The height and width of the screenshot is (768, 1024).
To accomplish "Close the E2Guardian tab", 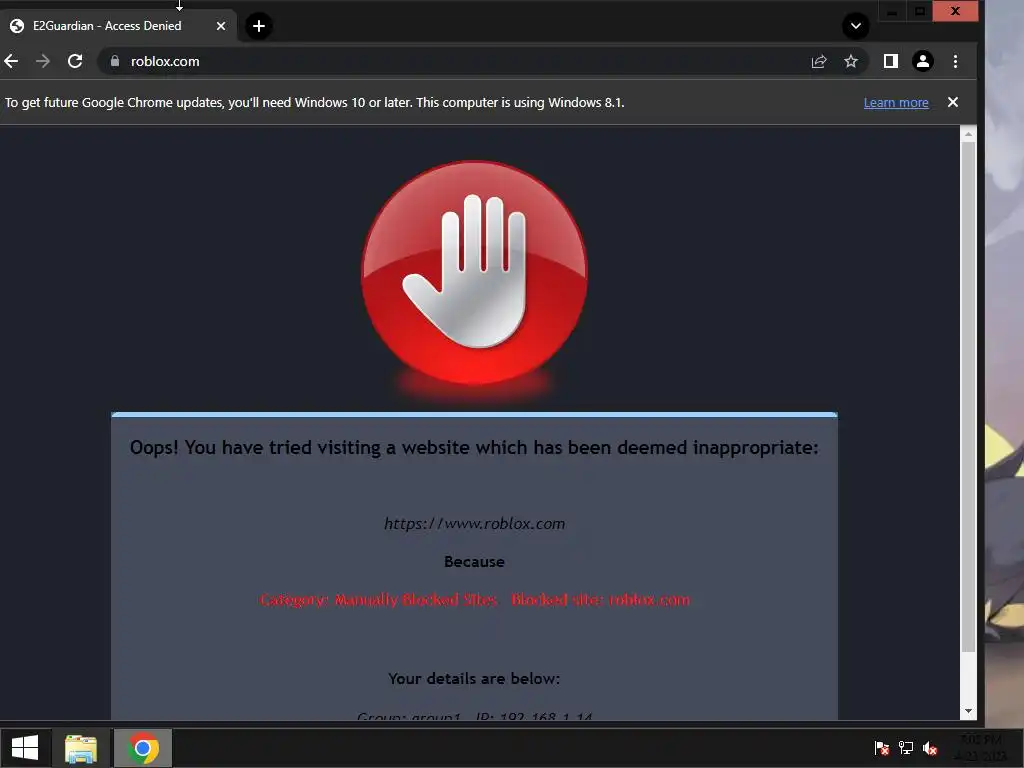I will tap(221, 26).
